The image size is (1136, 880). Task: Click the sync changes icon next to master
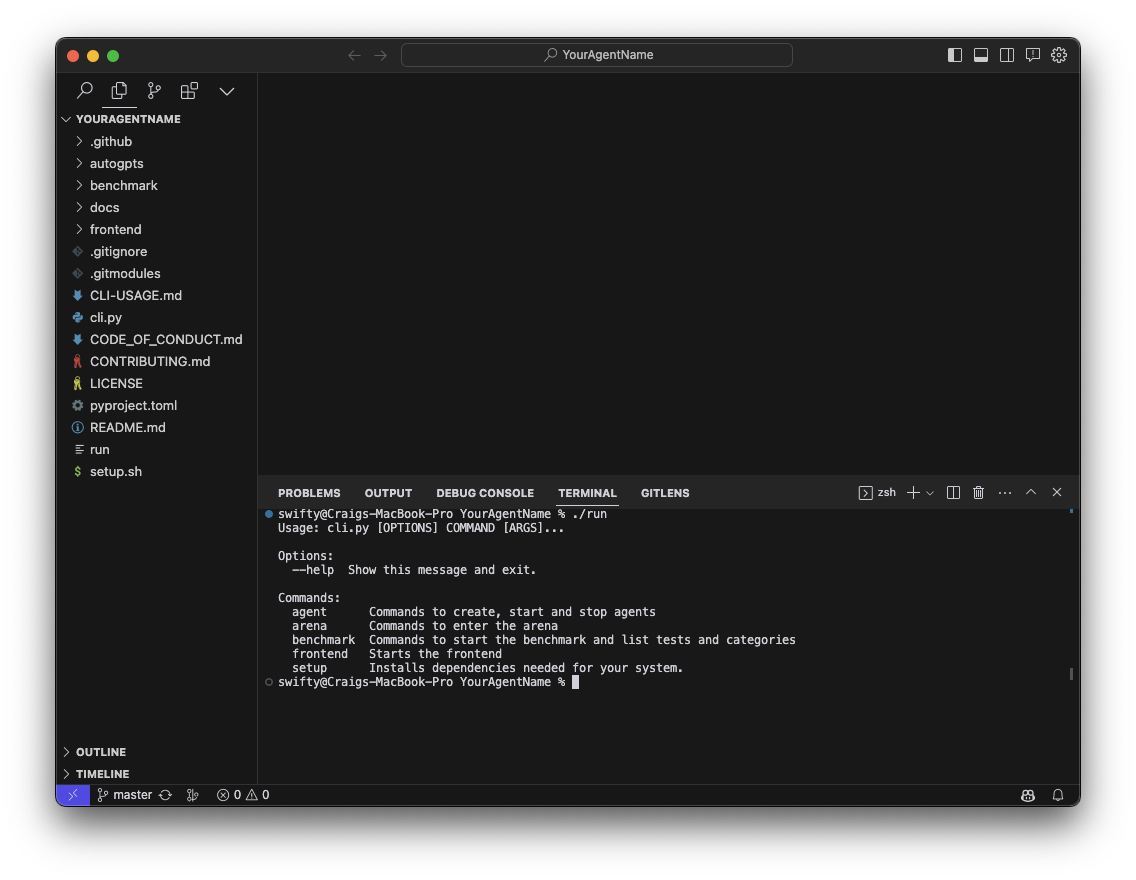pos(163,794)
